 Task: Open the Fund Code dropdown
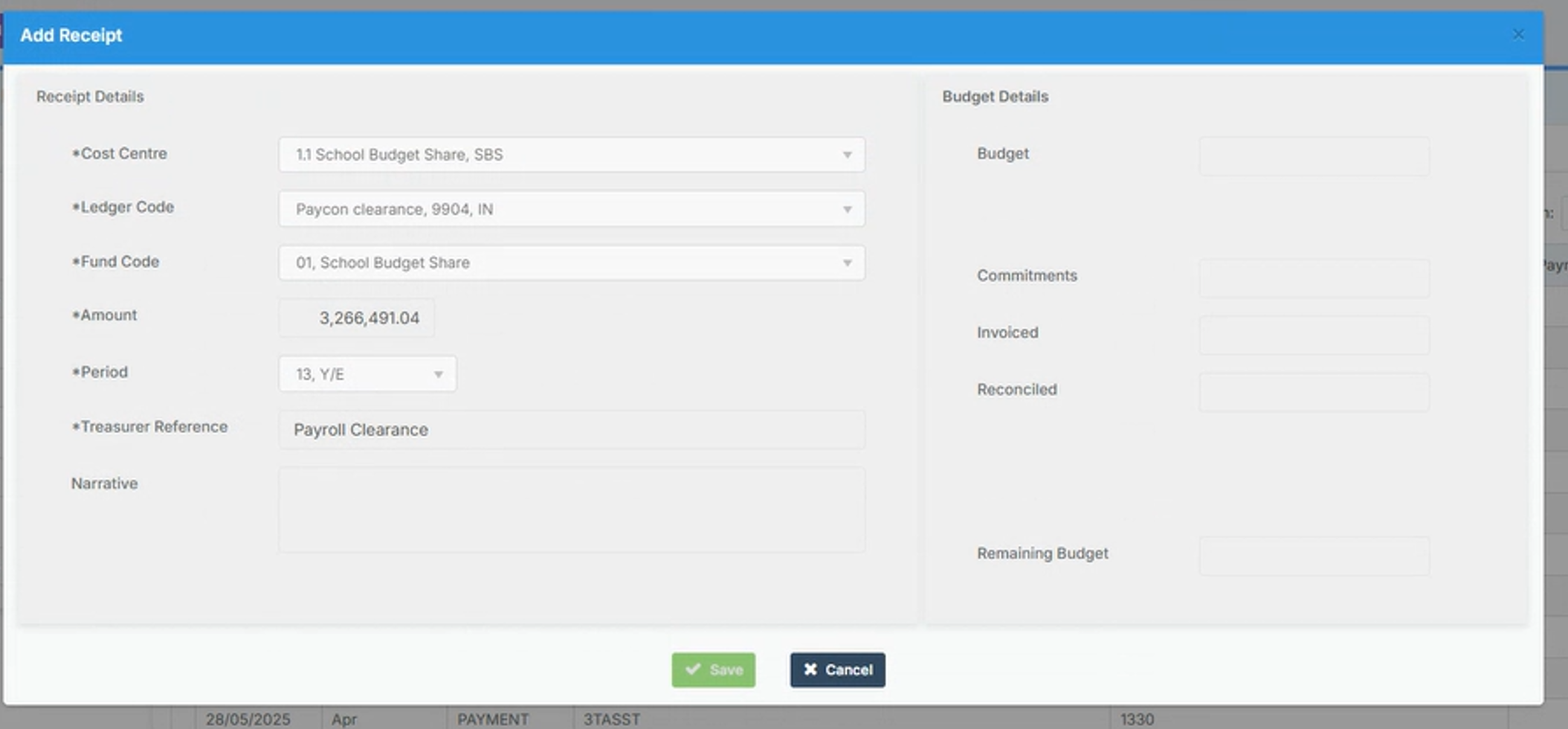[571, 263]
